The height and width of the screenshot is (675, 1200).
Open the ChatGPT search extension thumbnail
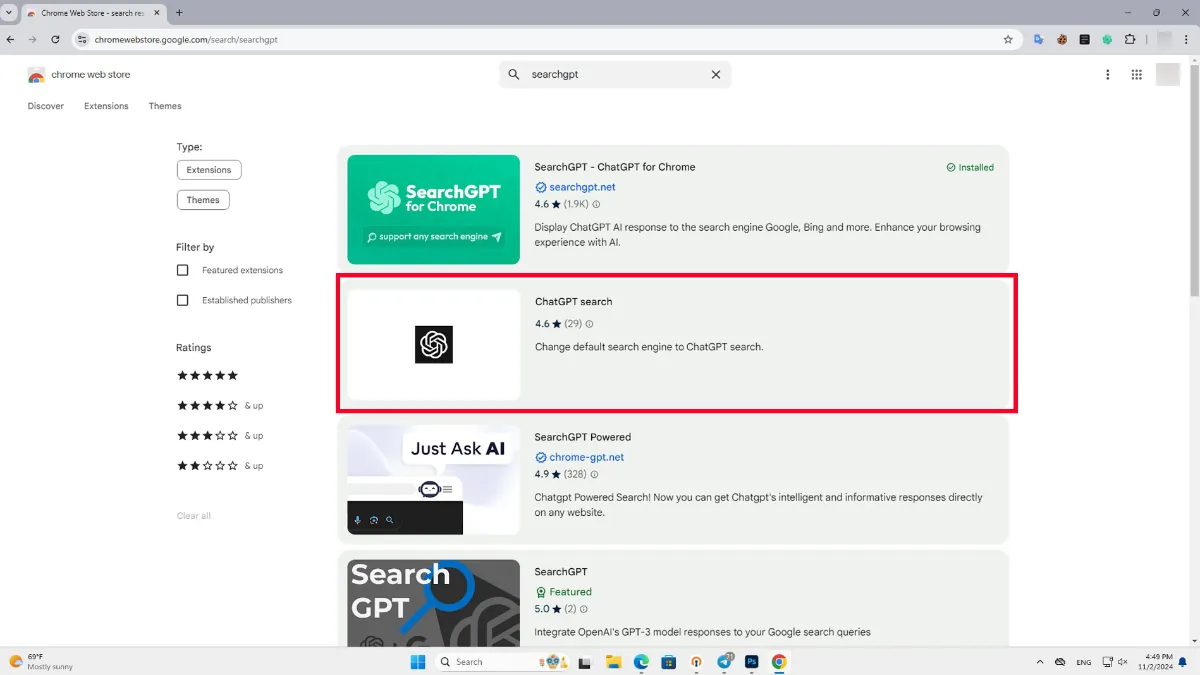433,345
